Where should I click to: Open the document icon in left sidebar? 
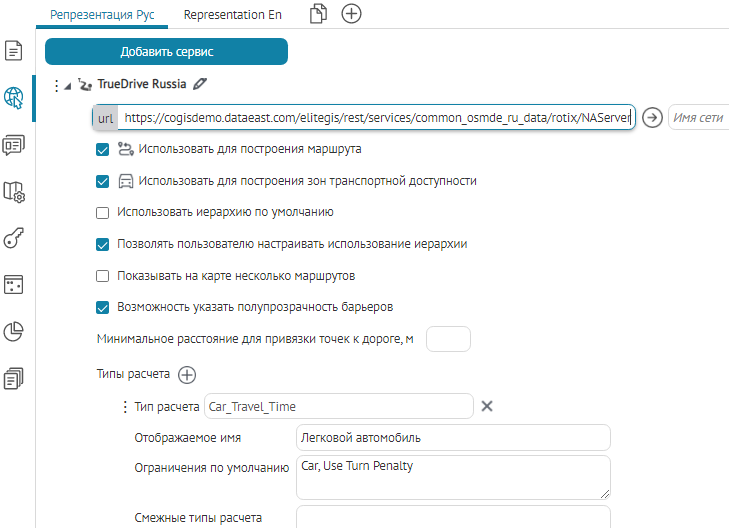click(14, 50)
